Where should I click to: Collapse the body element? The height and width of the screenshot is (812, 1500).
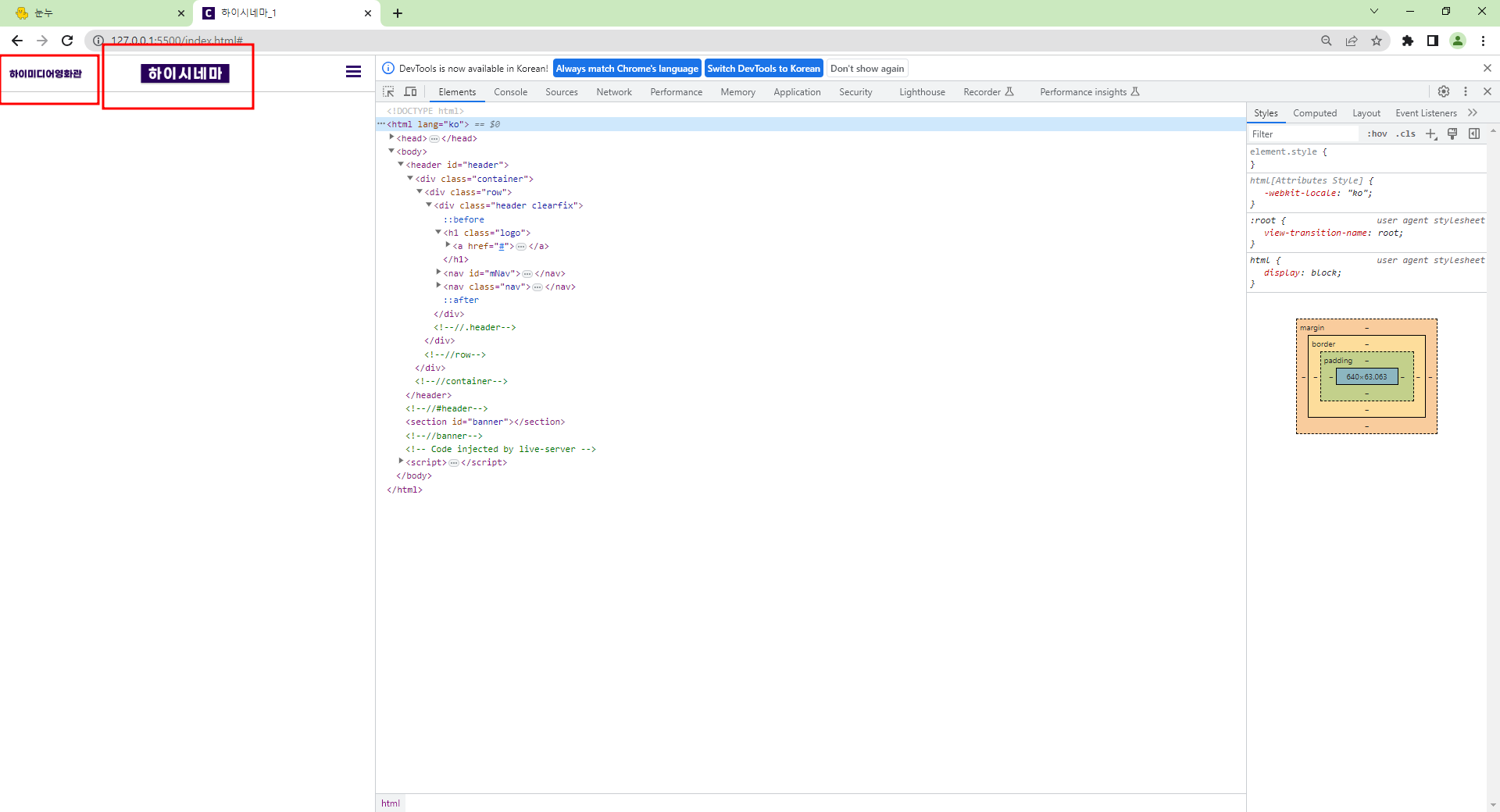pyautogui.click(x=391, y=151)
